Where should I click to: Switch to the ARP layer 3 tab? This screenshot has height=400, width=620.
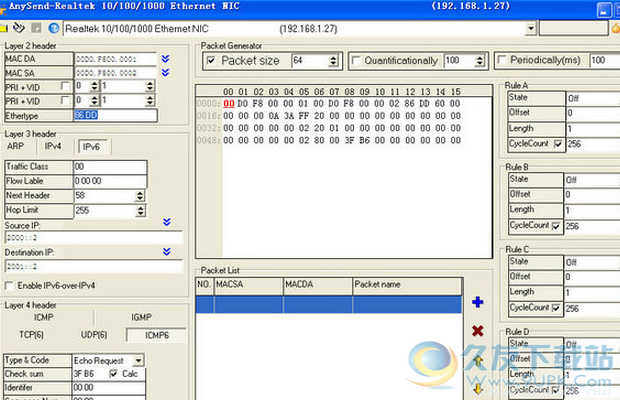coord(15,146)
